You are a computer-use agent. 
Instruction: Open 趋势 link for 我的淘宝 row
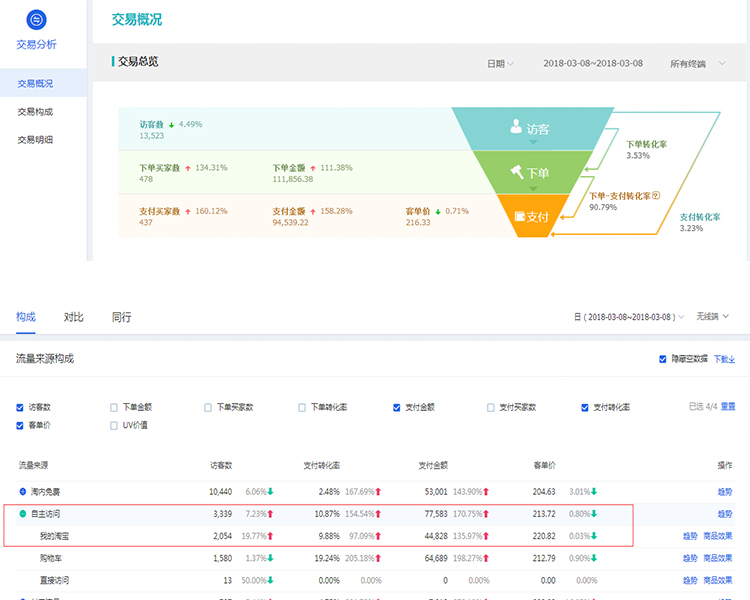click(690, 536)
